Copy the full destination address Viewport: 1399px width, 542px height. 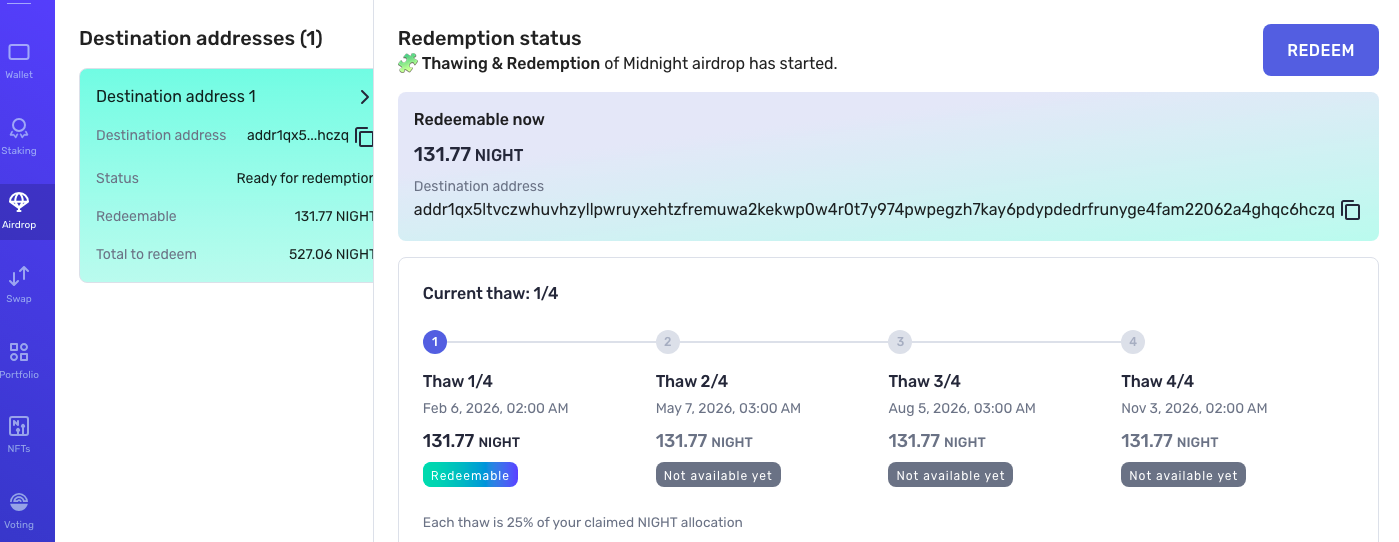(1351, 210)
